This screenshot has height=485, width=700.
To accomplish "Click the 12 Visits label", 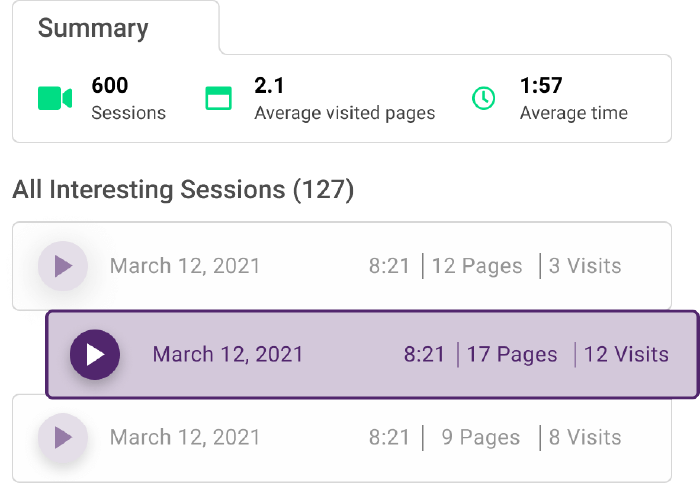I will click(626, 354).
